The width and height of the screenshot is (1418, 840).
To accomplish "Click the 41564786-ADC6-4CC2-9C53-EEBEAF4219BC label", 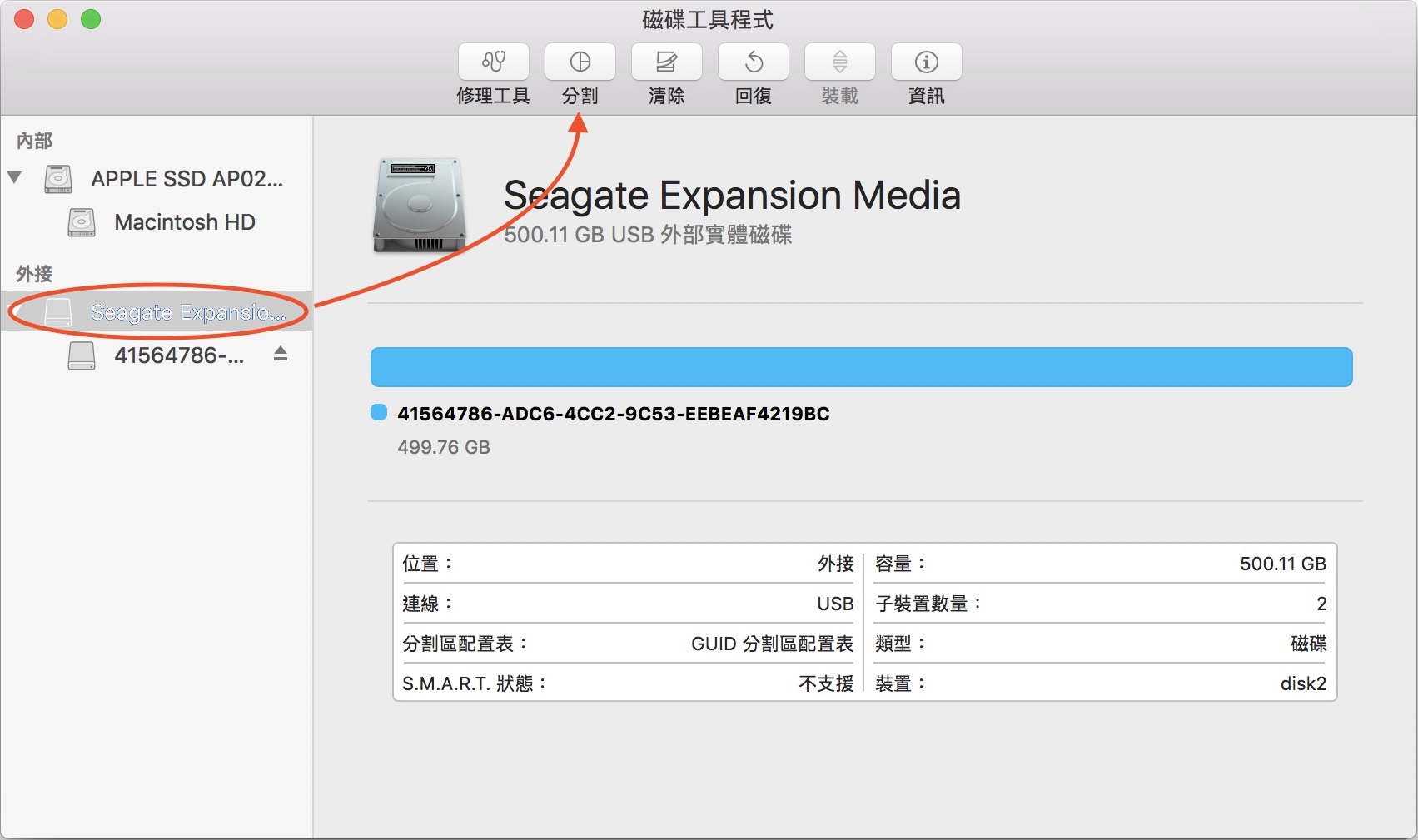I will tap(614, 414).
